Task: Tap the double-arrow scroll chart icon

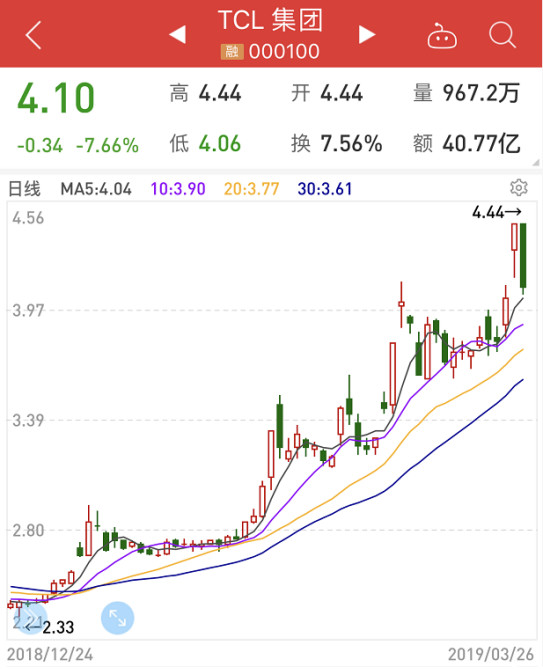Action: (31, 618)
